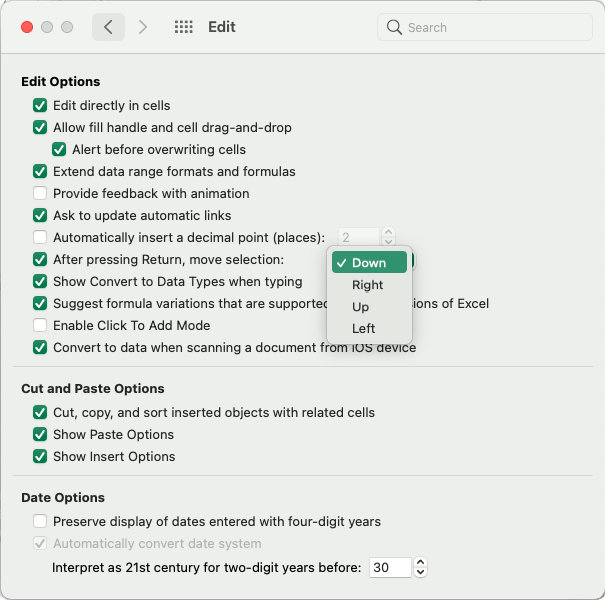
Task: Click the two-digit years stepper arrows
Action: [420, 568]
